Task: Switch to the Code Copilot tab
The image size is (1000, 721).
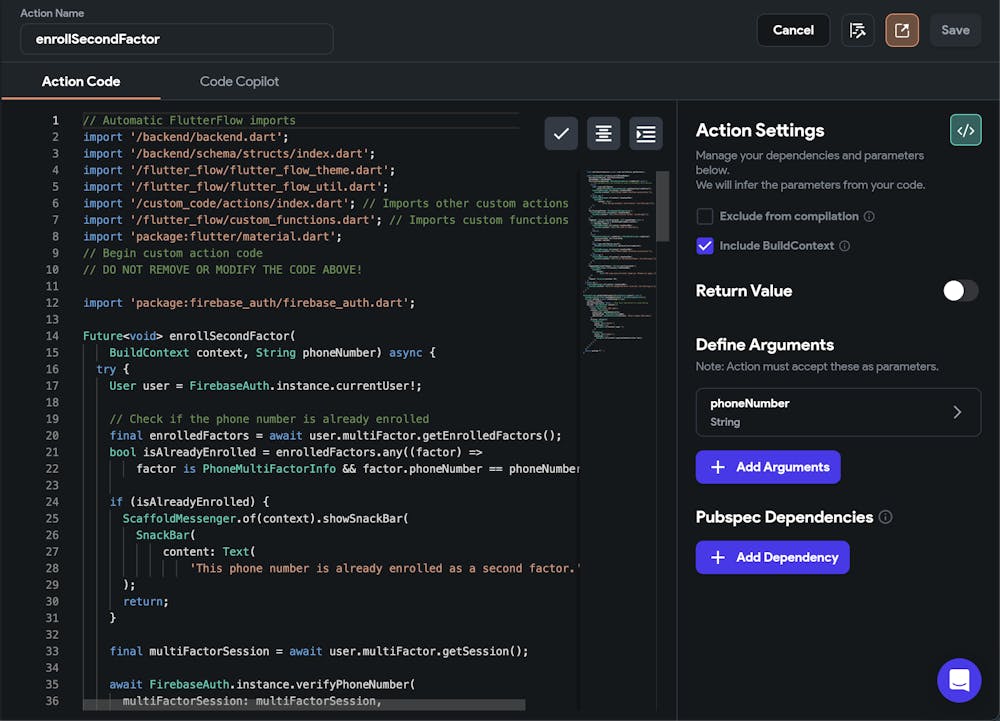Action: click(239, 81)
